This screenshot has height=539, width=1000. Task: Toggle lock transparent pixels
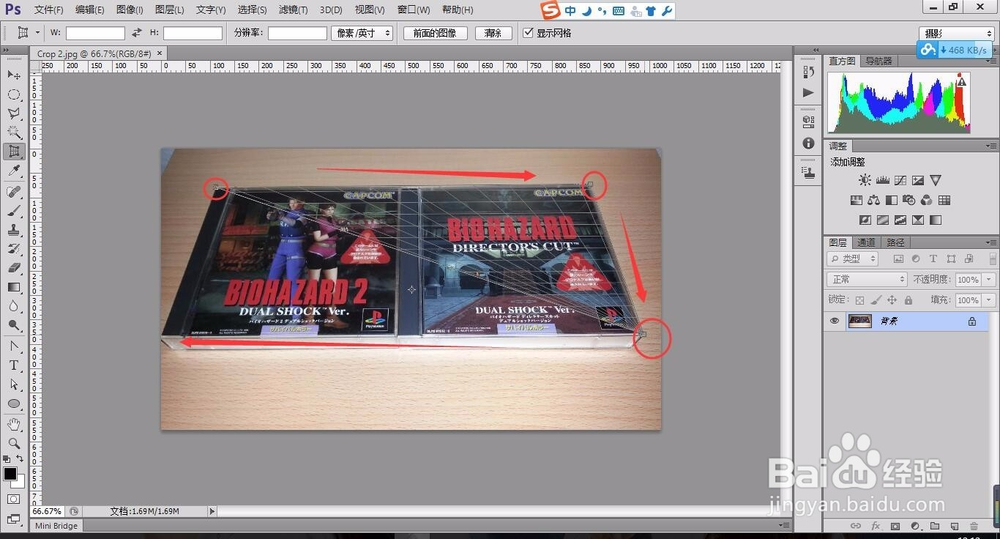click(860, 300)
